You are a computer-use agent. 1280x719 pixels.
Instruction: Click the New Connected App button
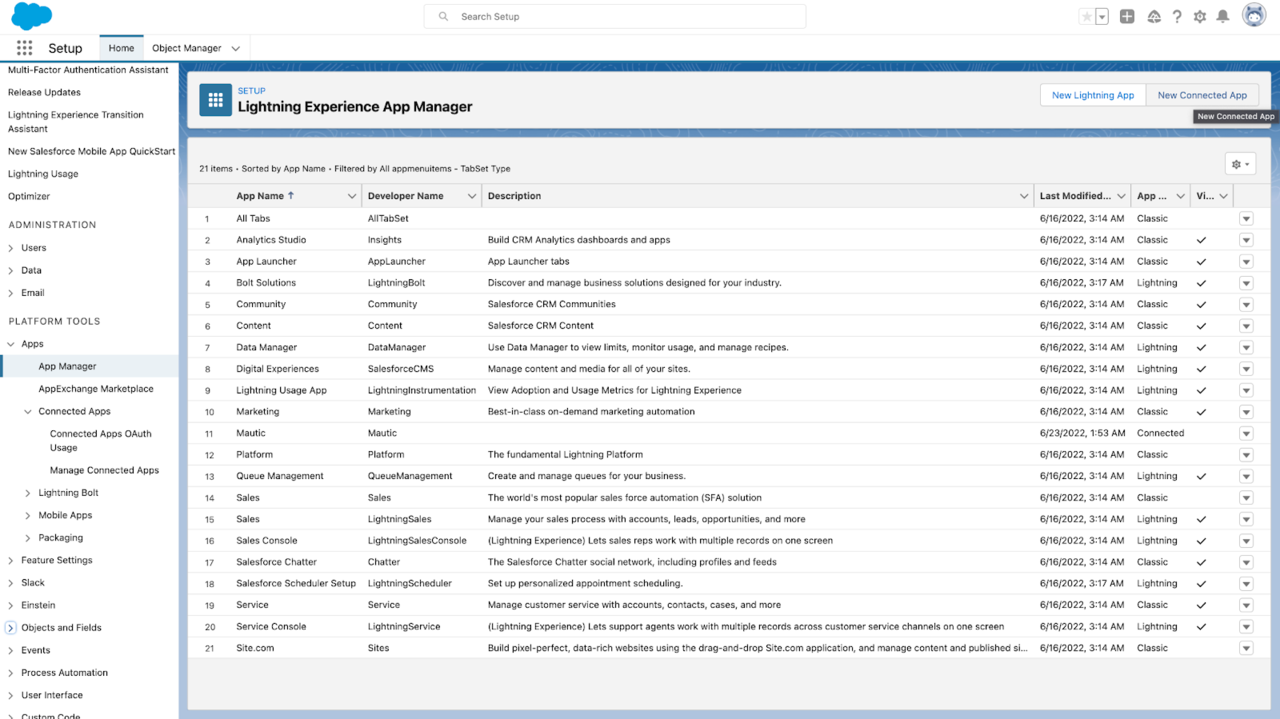click(1202, 94)
